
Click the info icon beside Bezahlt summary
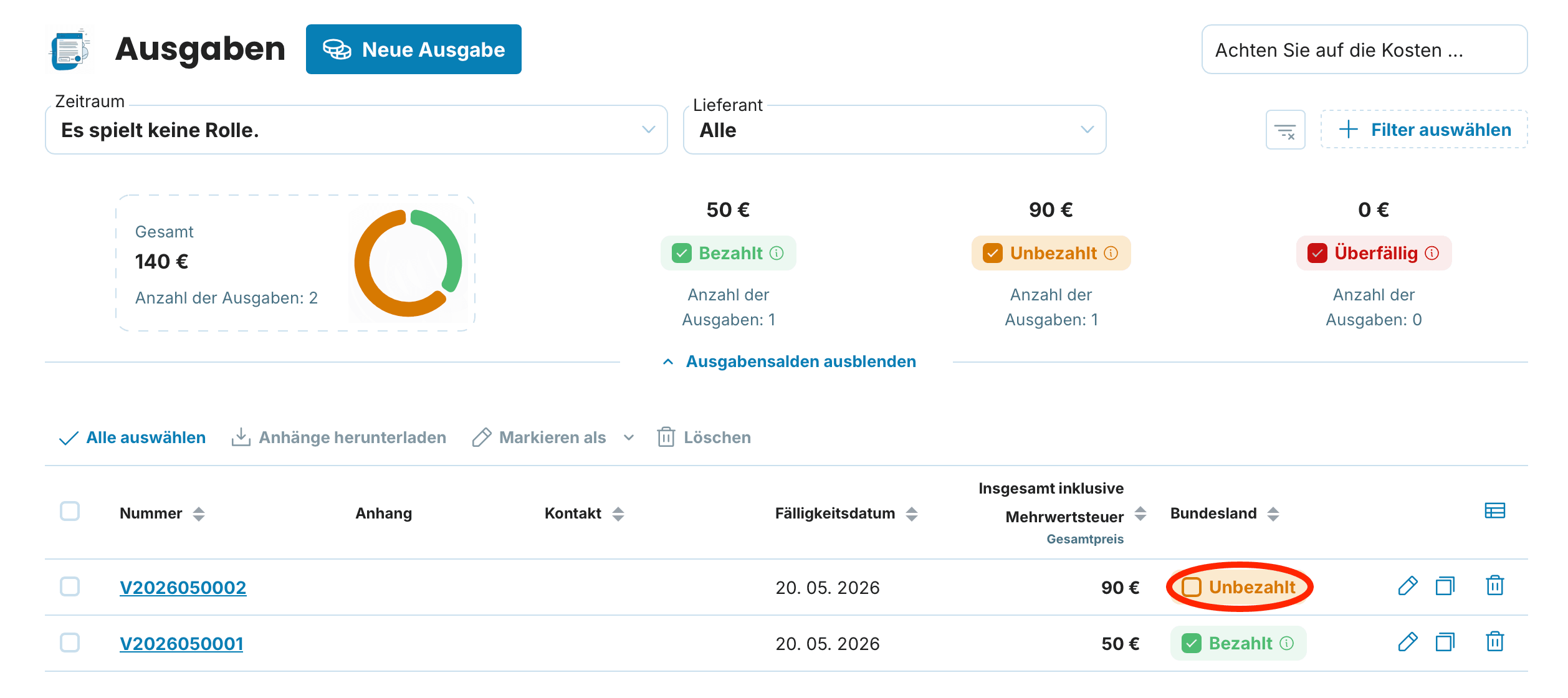pyautogui.click(x=777, y=253)
